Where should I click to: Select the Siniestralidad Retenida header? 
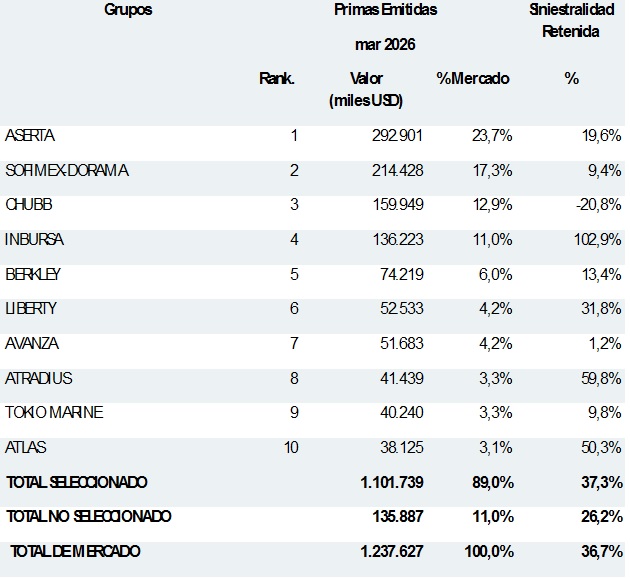[x=571, y=20]
